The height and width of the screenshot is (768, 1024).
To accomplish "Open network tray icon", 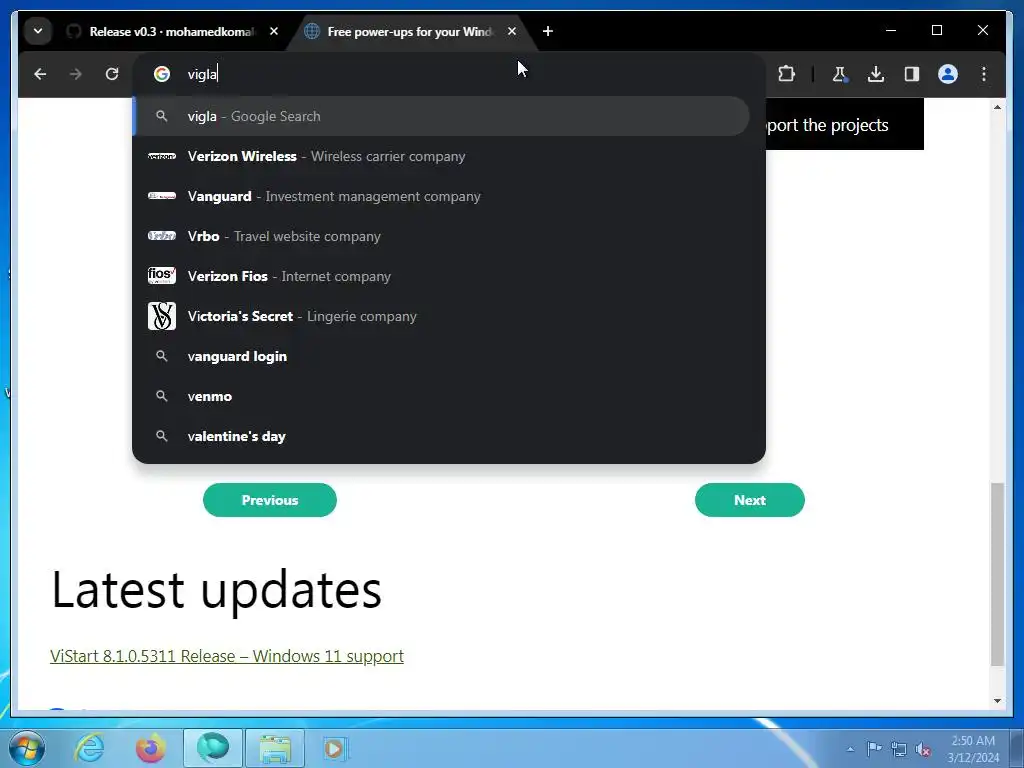I will point(899,749).
